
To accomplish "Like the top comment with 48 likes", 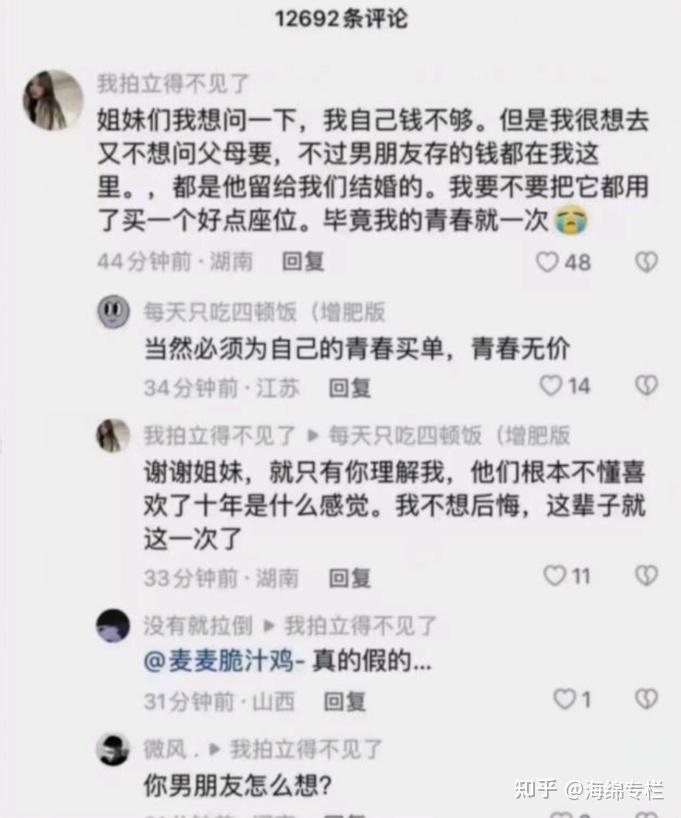I will pos(547,262).
